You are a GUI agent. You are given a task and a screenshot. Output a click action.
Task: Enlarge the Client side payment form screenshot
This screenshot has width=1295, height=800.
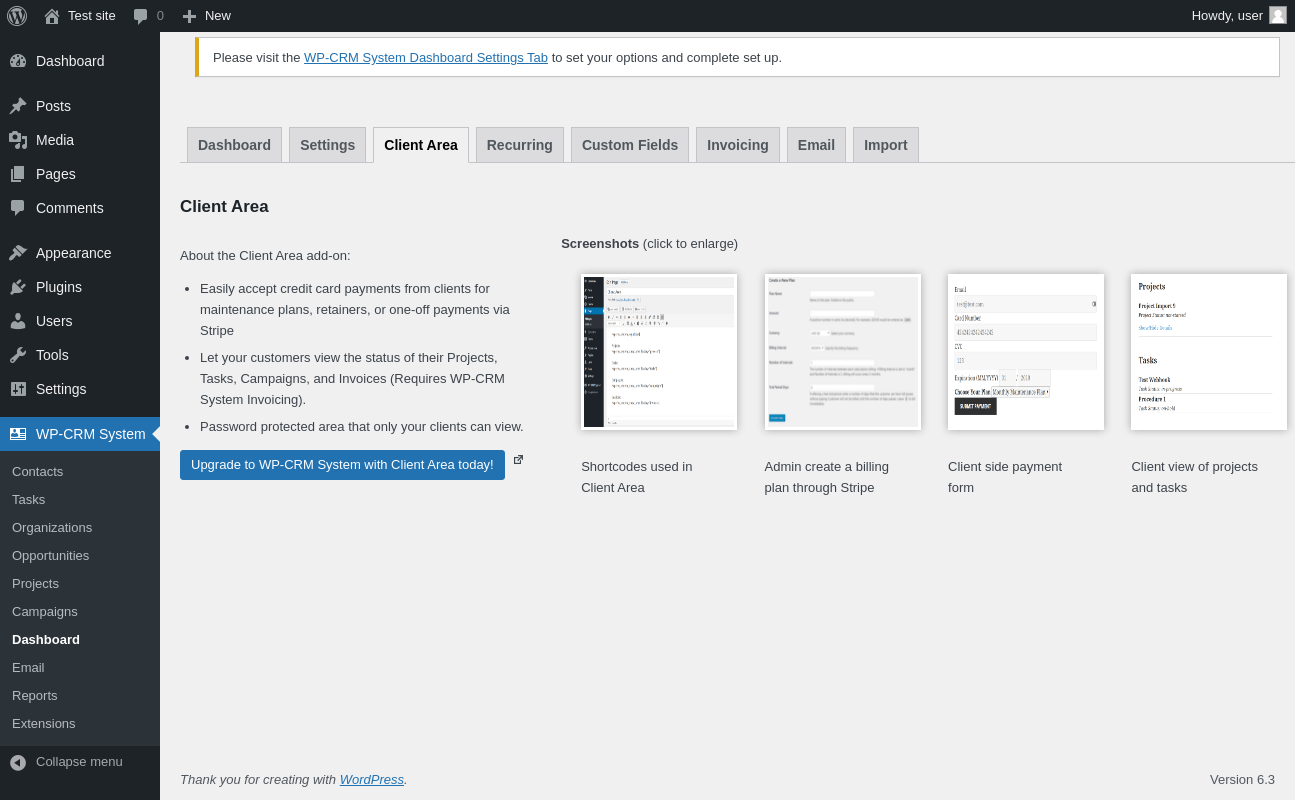(x=1026, y=352)
